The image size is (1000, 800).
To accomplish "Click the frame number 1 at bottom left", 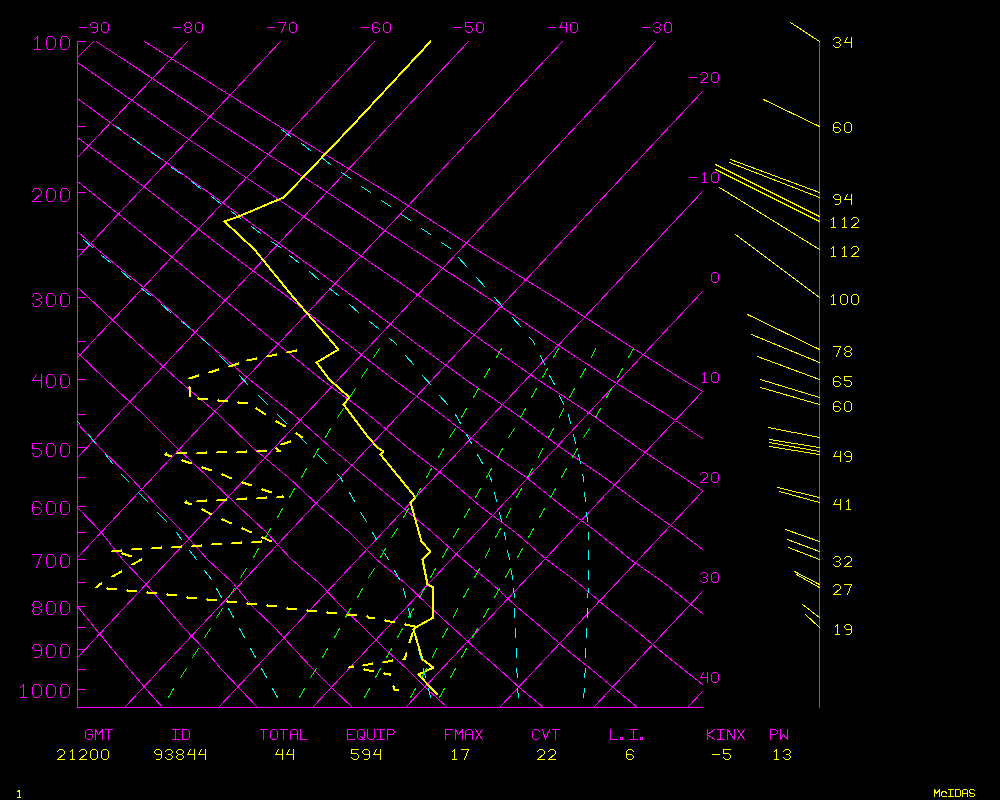I will (x=17, y=793).
